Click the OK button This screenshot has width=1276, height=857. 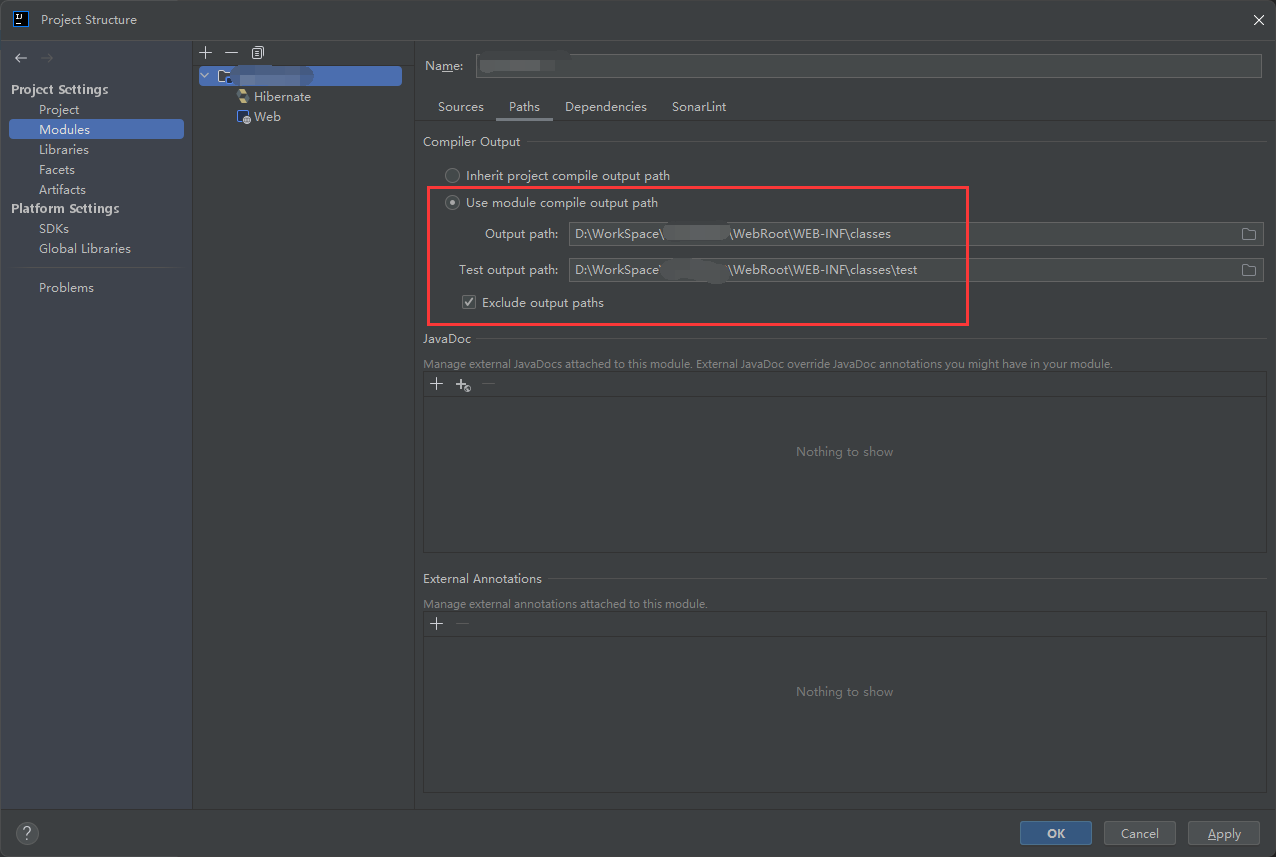[x=1056, y=833]
